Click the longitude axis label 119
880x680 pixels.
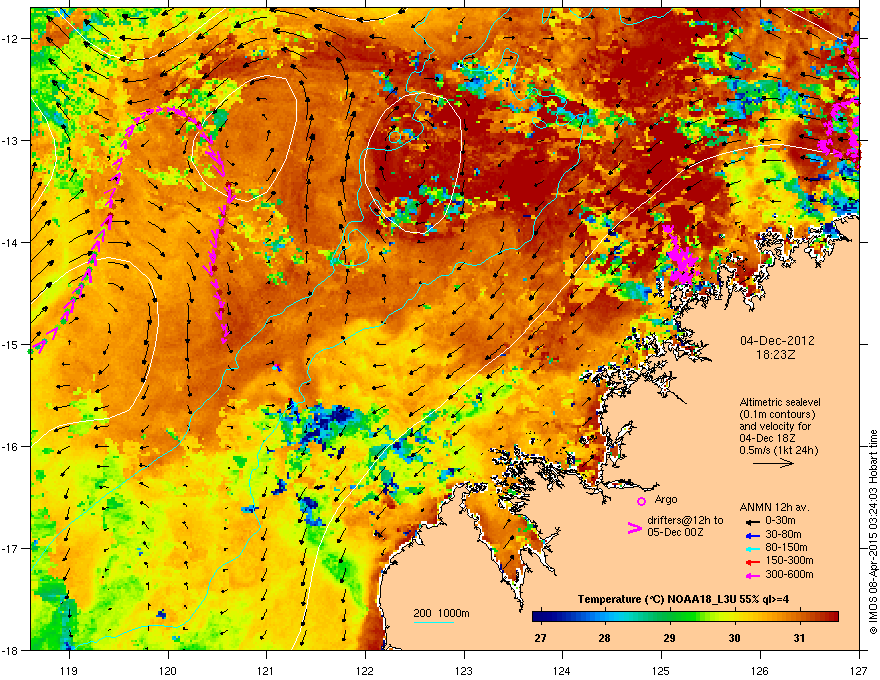(x=69, y=670)
